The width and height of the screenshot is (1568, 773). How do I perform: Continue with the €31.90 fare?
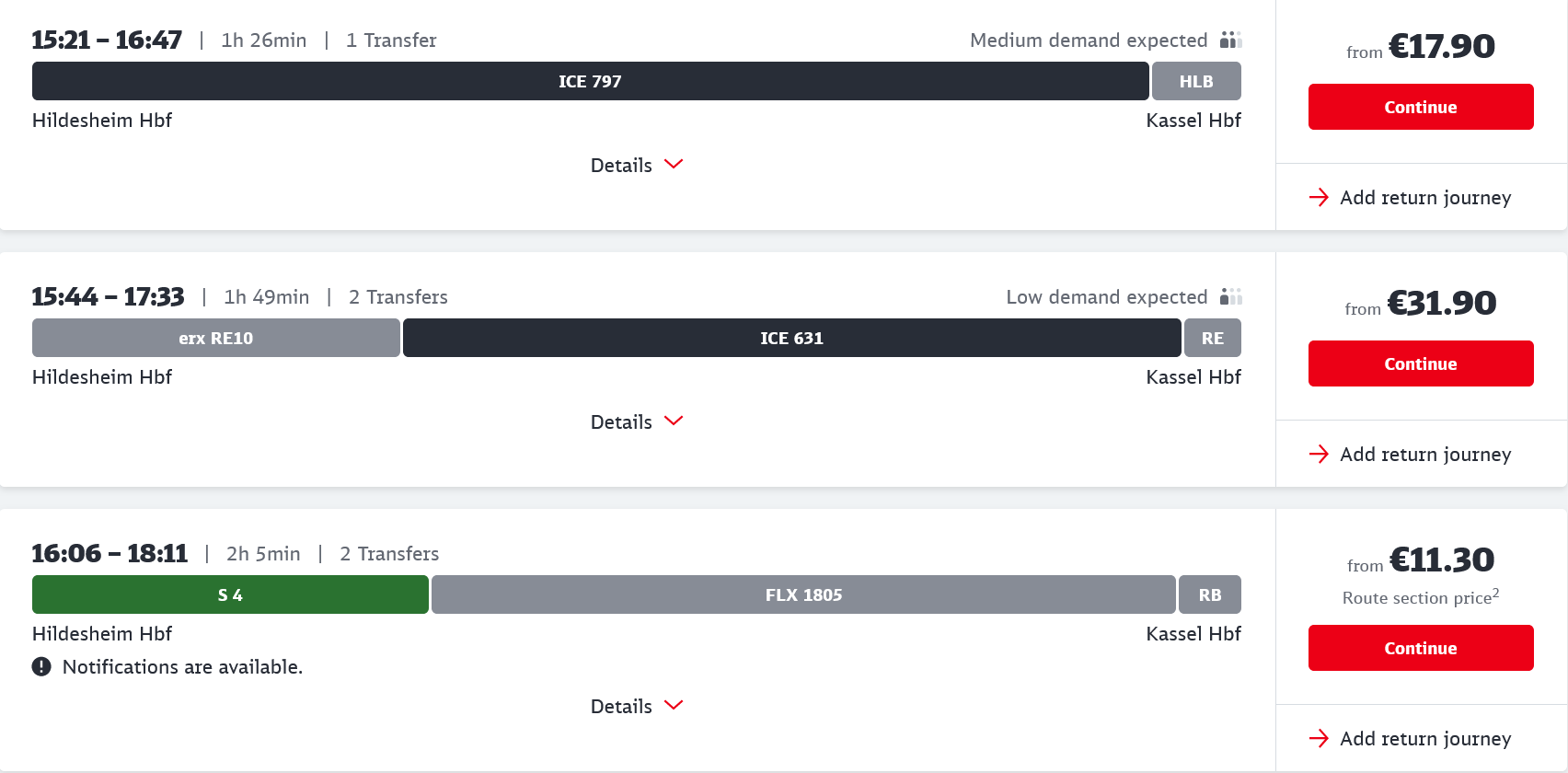(x=1420, y=363)
